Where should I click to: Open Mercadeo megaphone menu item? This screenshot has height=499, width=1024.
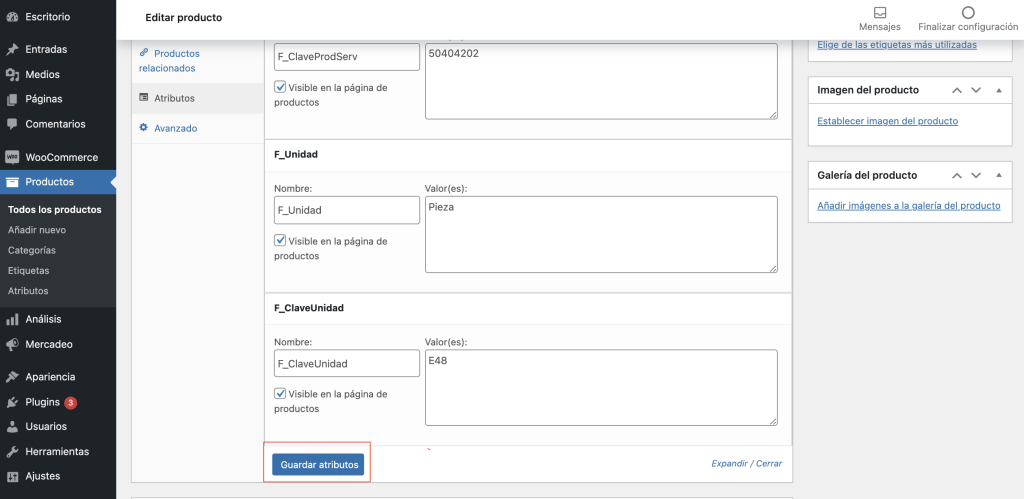tap(58, 344)
